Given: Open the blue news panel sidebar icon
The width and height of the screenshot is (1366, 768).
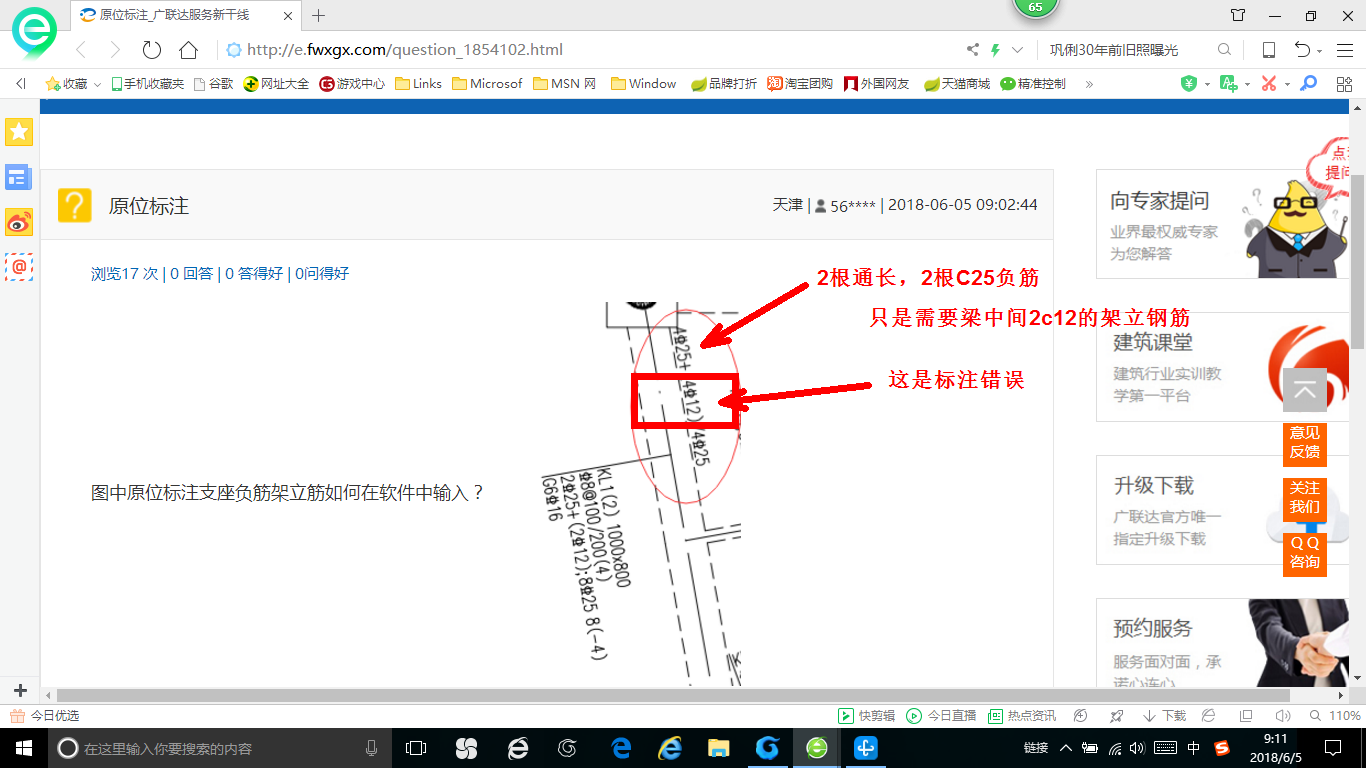Looking at the screenshot, I should pyautogui.click(x=19, y=177).
